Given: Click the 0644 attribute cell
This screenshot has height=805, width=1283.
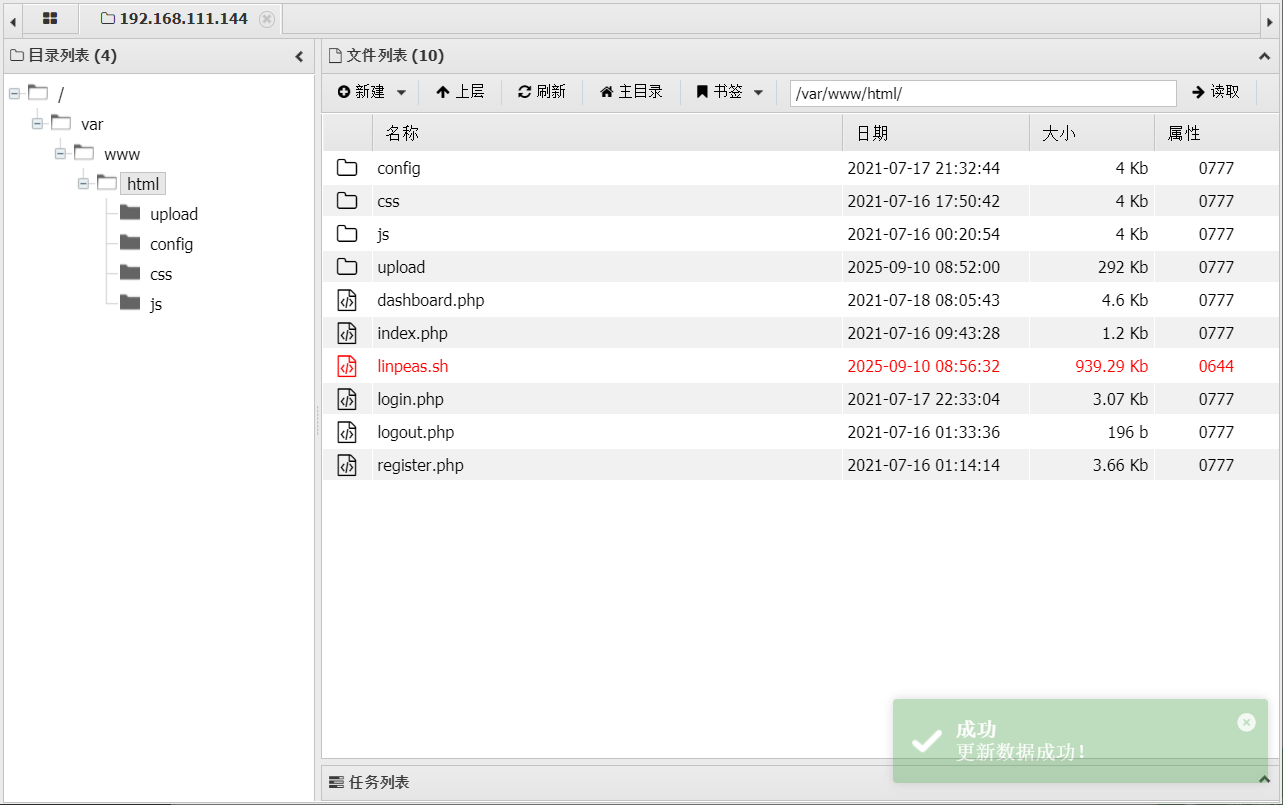Looking at the screenshot, I should (x=1216, y=366).
